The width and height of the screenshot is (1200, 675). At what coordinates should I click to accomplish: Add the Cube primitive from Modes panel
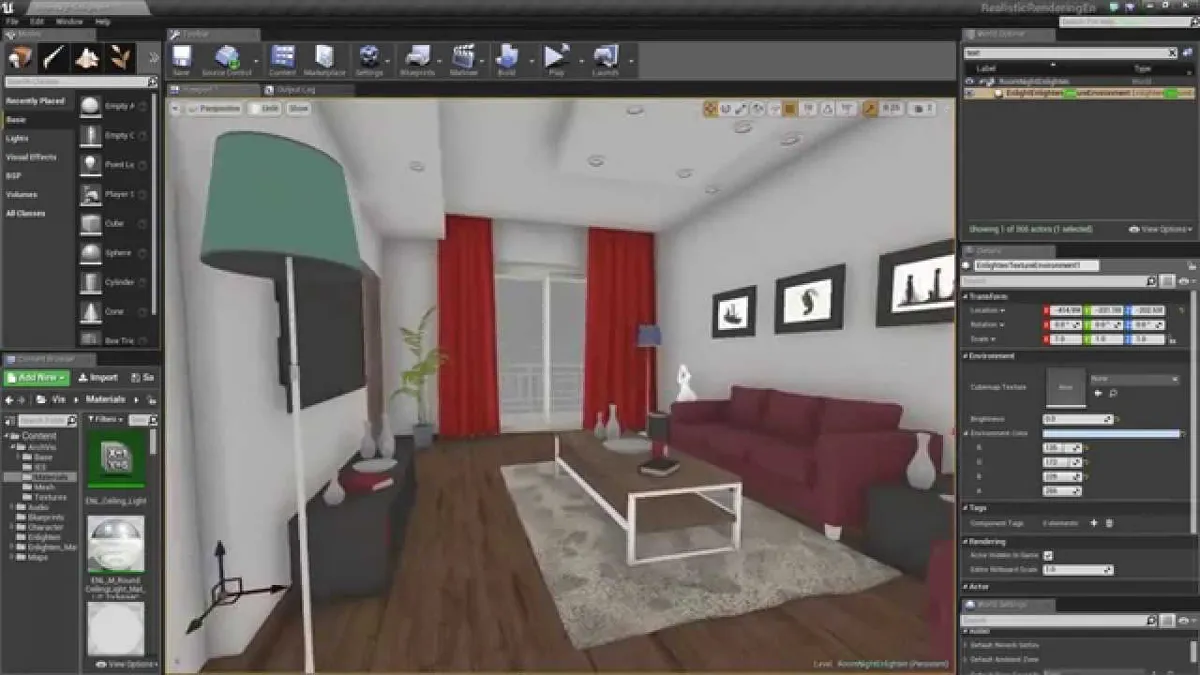point(114,224)
